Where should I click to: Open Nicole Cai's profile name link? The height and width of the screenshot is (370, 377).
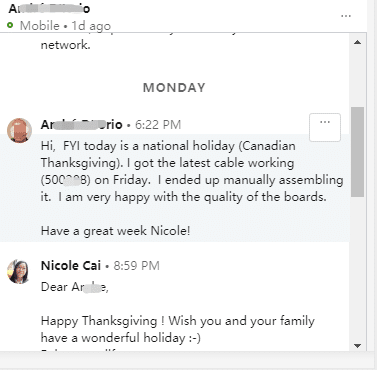point(71,266)
